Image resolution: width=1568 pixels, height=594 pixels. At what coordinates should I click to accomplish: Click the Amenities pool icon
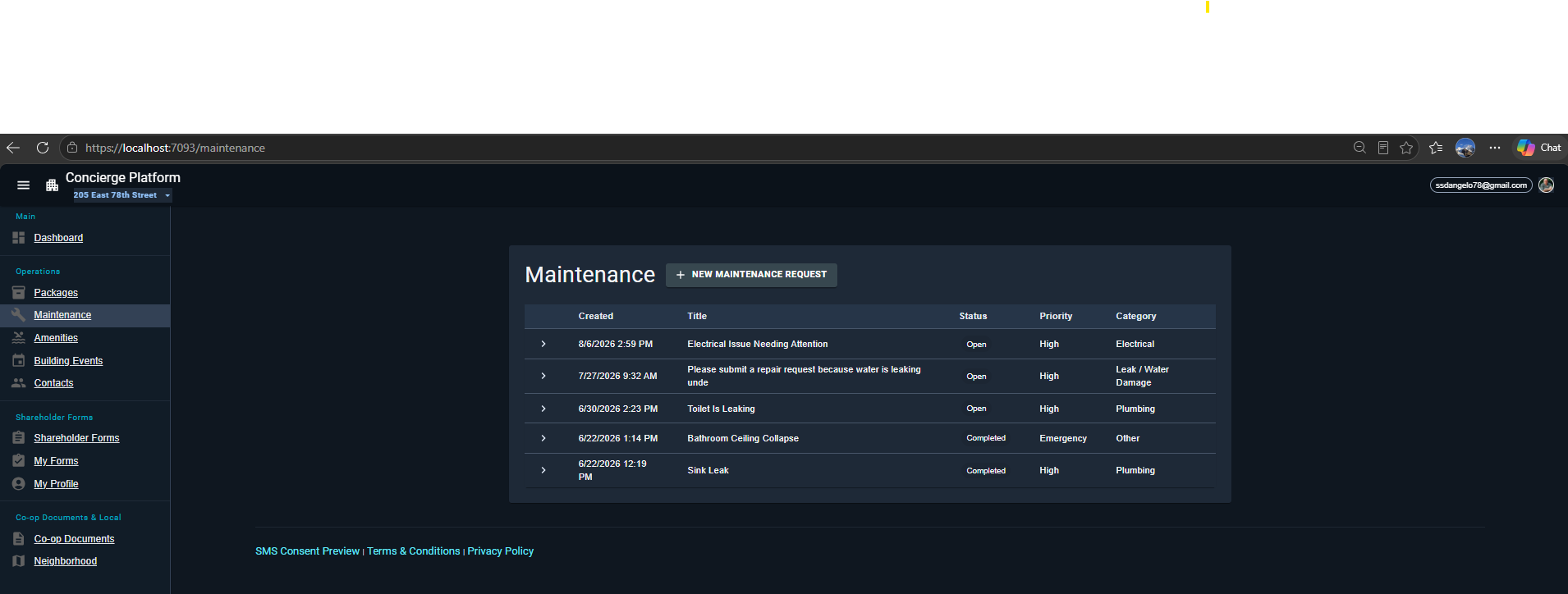pyautogui.click(x=19, y=338)
